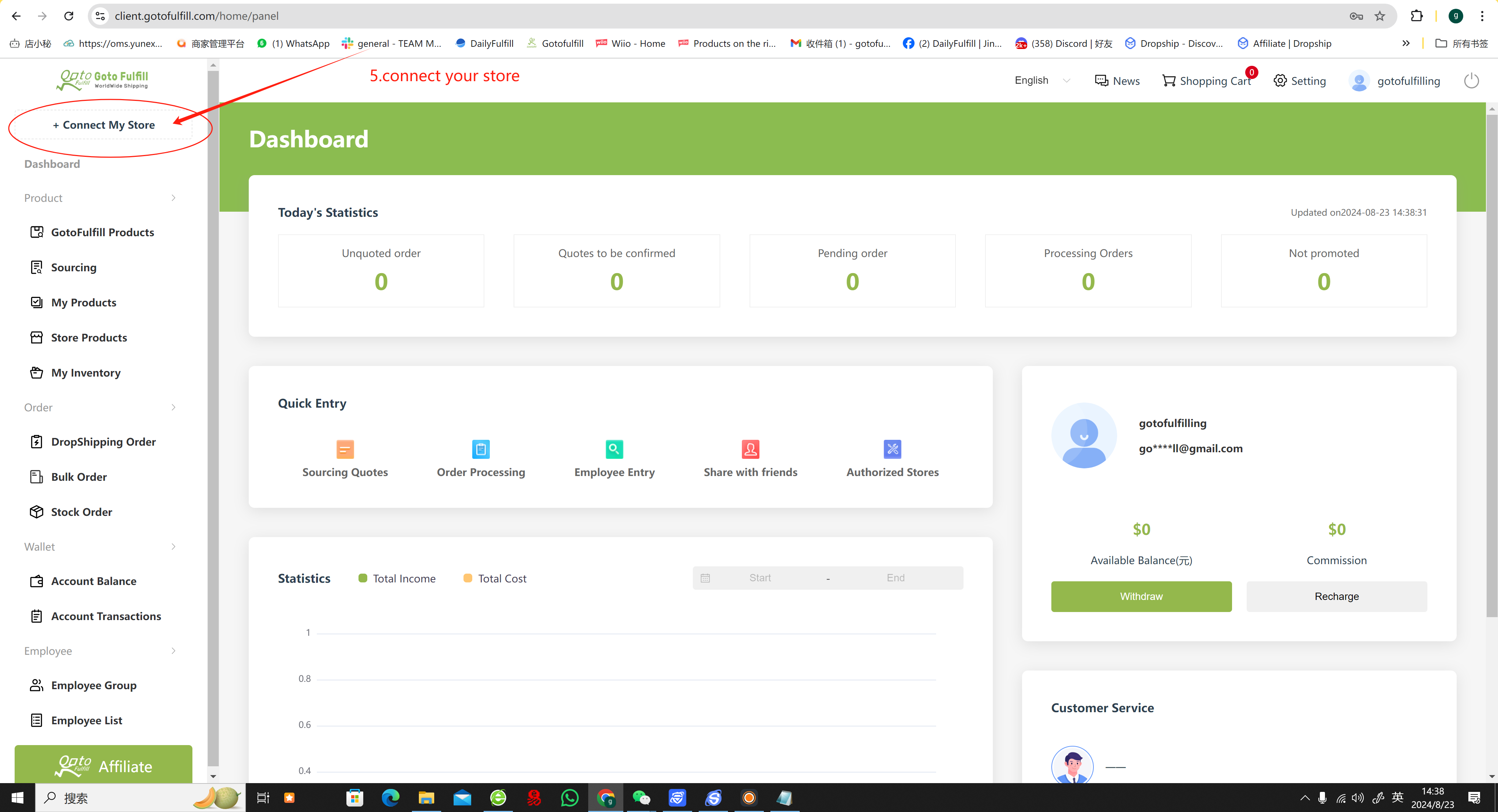
Task: Open My Inventory icon
Action: point(37,373)
